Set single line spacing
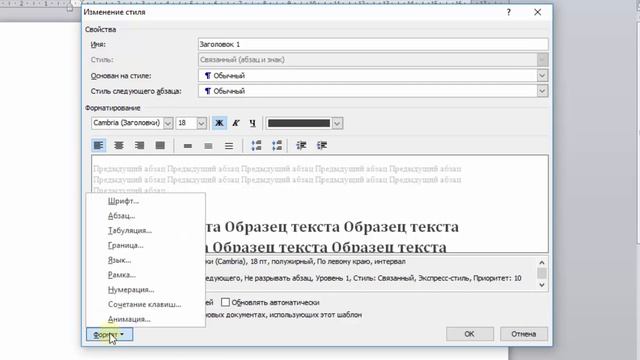This screenshot has width=640, height=360. (x=188, y=145)
